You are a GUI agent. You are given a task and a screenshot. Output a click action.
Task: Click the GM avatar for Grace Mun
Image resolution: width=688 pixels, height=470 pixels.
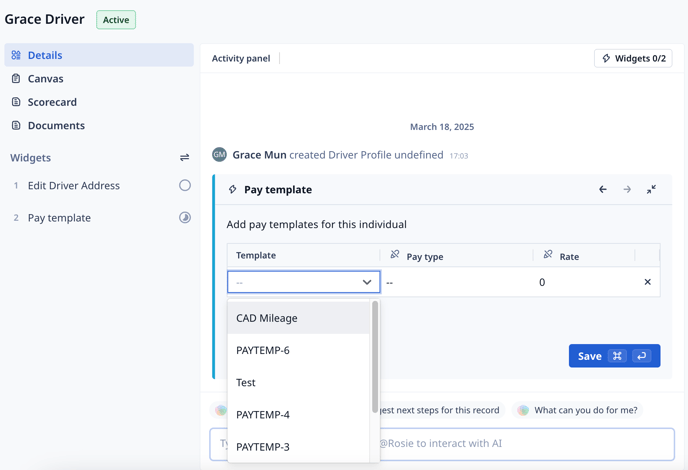pos(219,155)
